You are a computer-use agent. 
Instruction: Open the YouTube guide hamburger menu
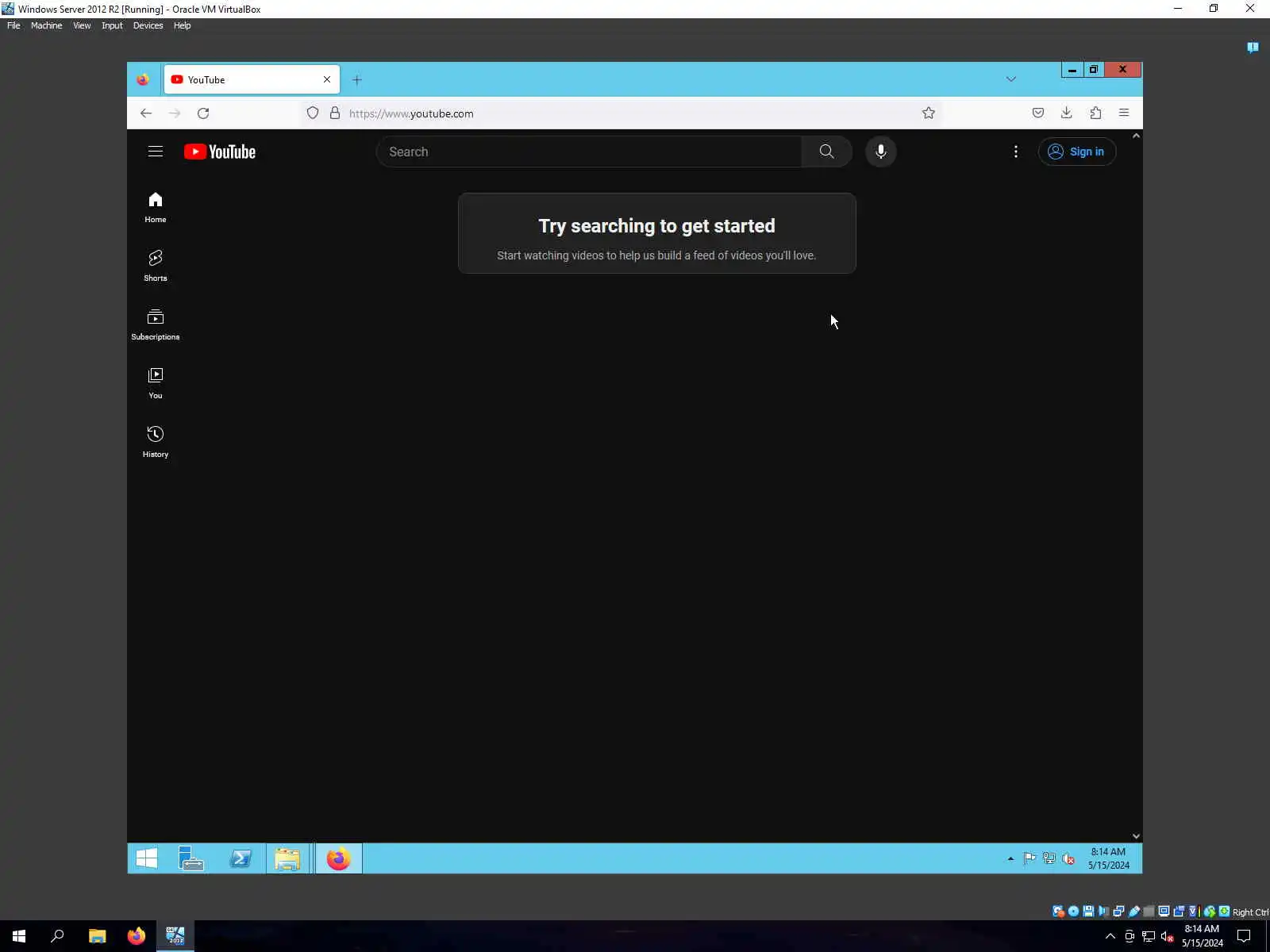(x=156, y=152)
